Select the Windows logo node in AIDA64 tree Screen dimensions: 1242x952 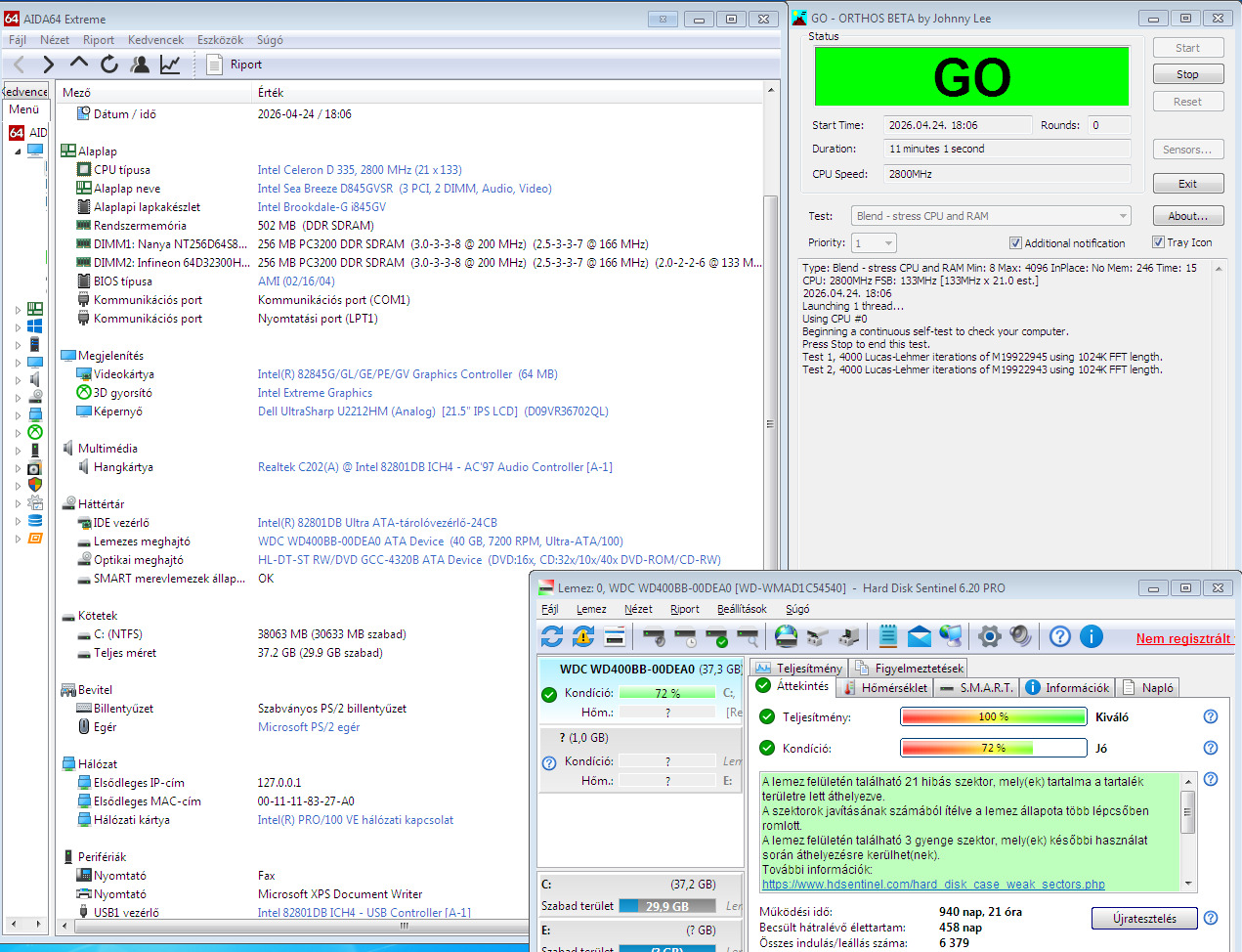35,326
